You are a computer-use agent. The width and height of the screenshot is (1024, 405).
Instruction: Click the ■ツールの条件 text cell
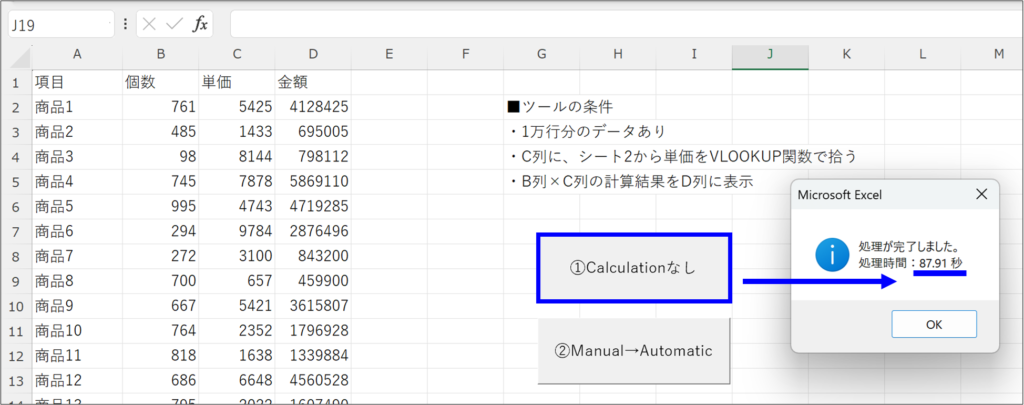pos(560,106)
